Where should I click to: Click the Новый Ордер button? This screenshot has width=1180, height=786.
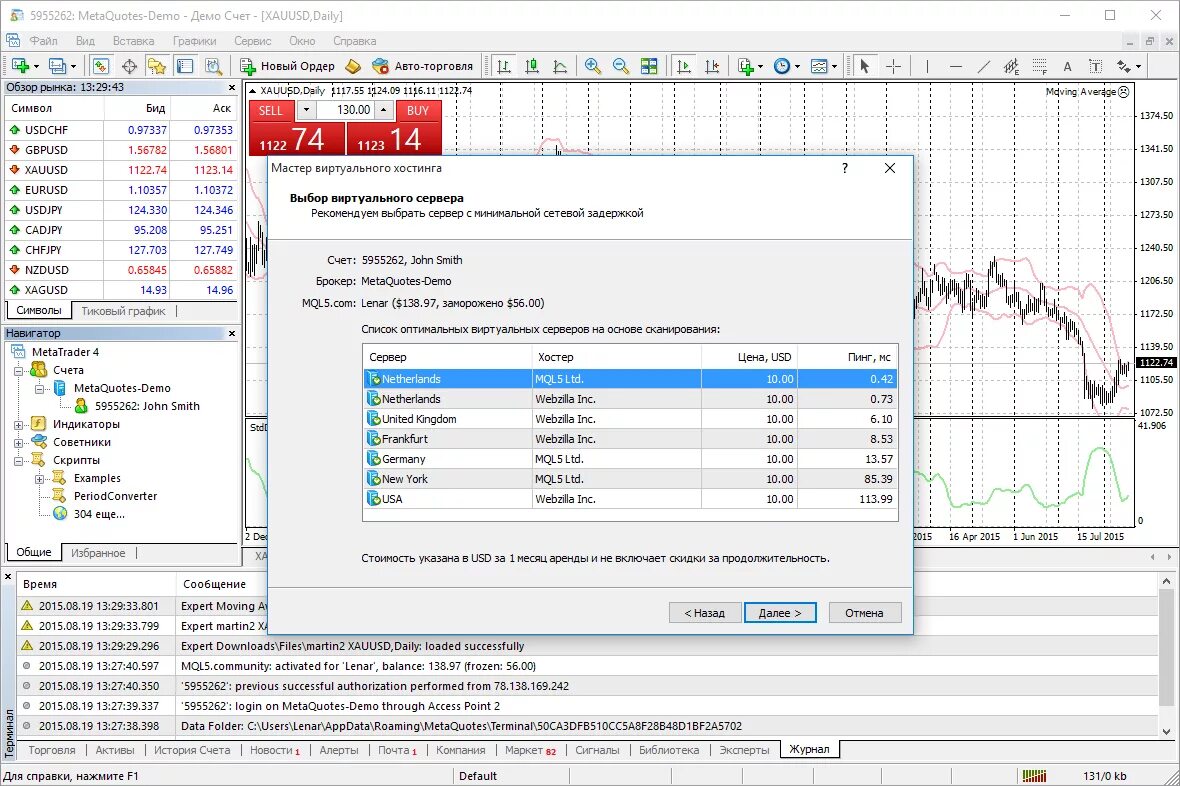coord(287,66)
